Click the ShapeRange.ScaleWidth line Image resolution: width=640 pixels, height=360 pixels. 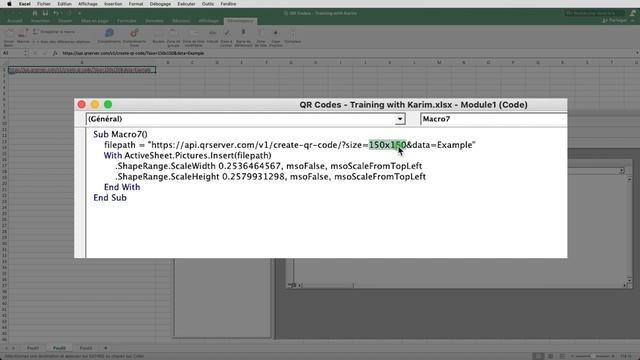coord(269,166)
